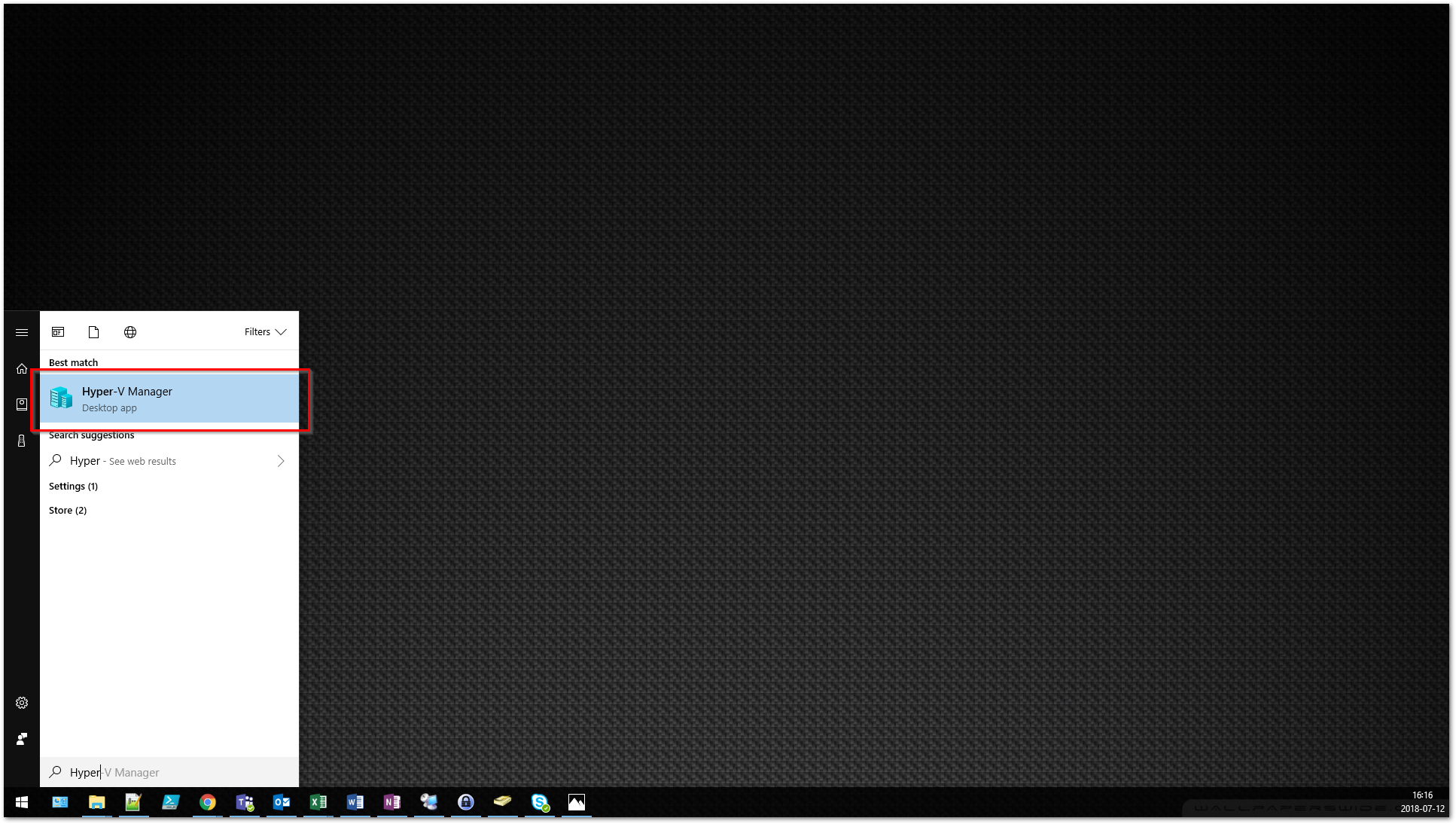Screen dimensions: 1456x824
Task: Launch PowerShell from the taskbar
Action: pos(171,802)
